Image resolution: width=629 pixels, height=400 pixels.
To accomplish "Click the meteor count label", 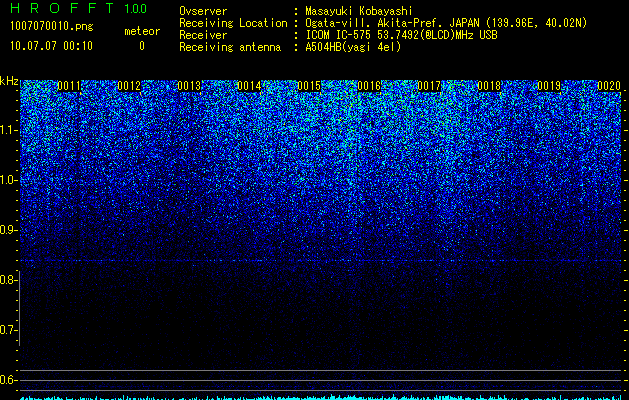I will coord(142,31).
